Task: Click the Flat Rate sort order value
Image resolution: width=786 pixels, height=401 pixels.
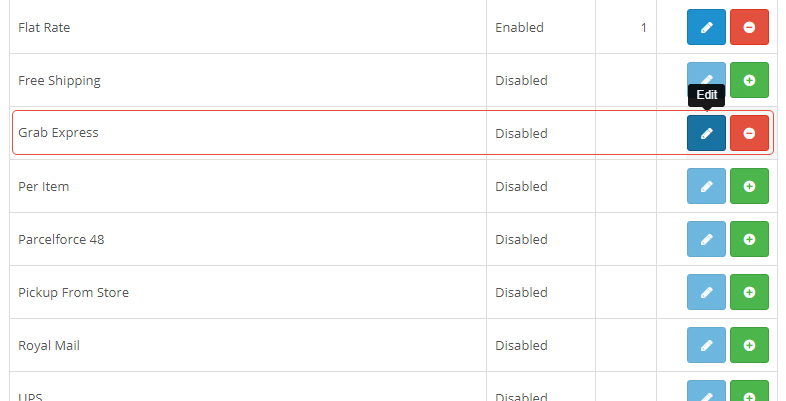Action: 643,27
